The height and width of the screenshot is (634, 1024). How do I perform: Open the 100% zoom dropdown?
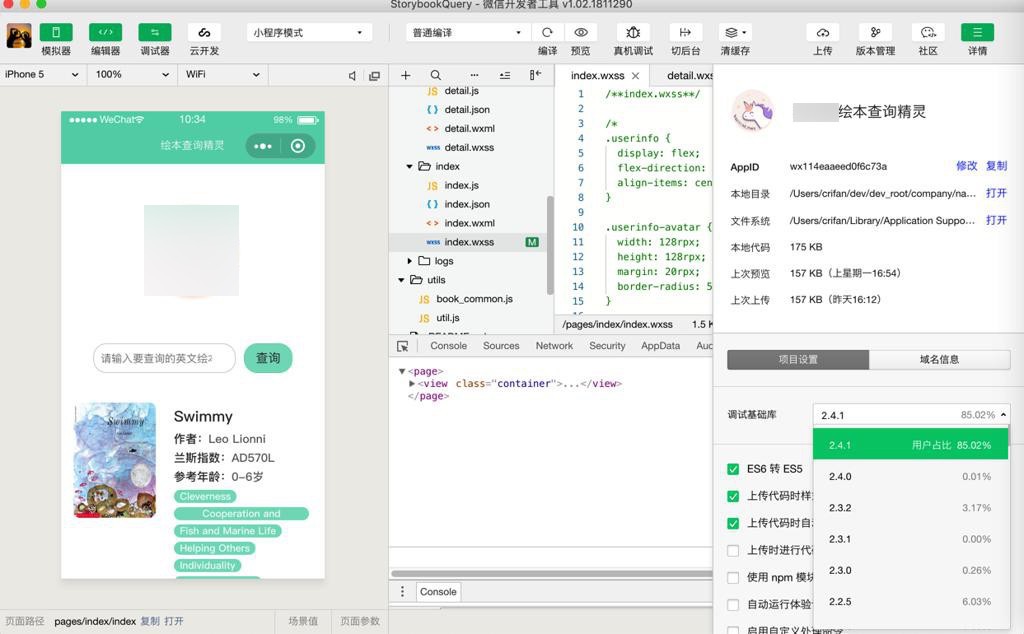pyautogui.click(x=132, y=74)
